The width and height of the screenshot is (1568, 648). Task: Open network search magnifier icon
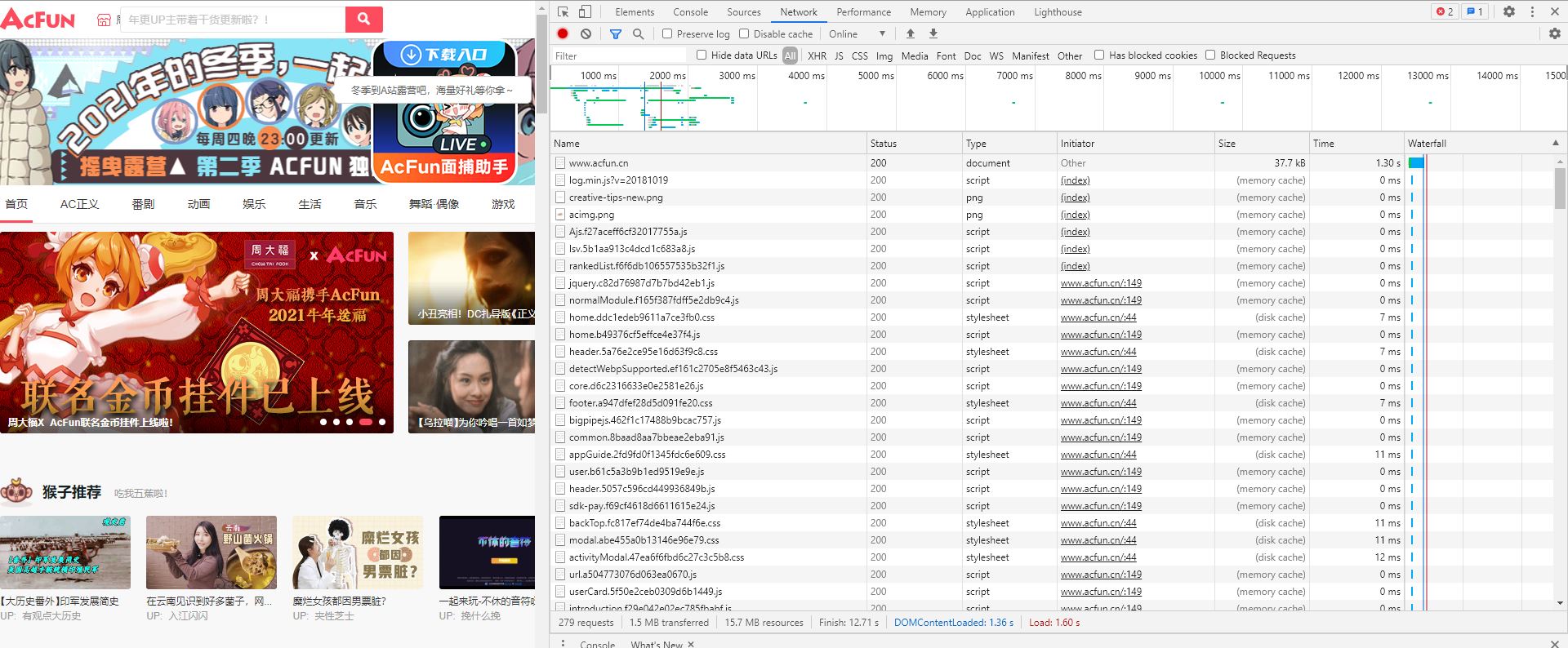coord(638,33)
